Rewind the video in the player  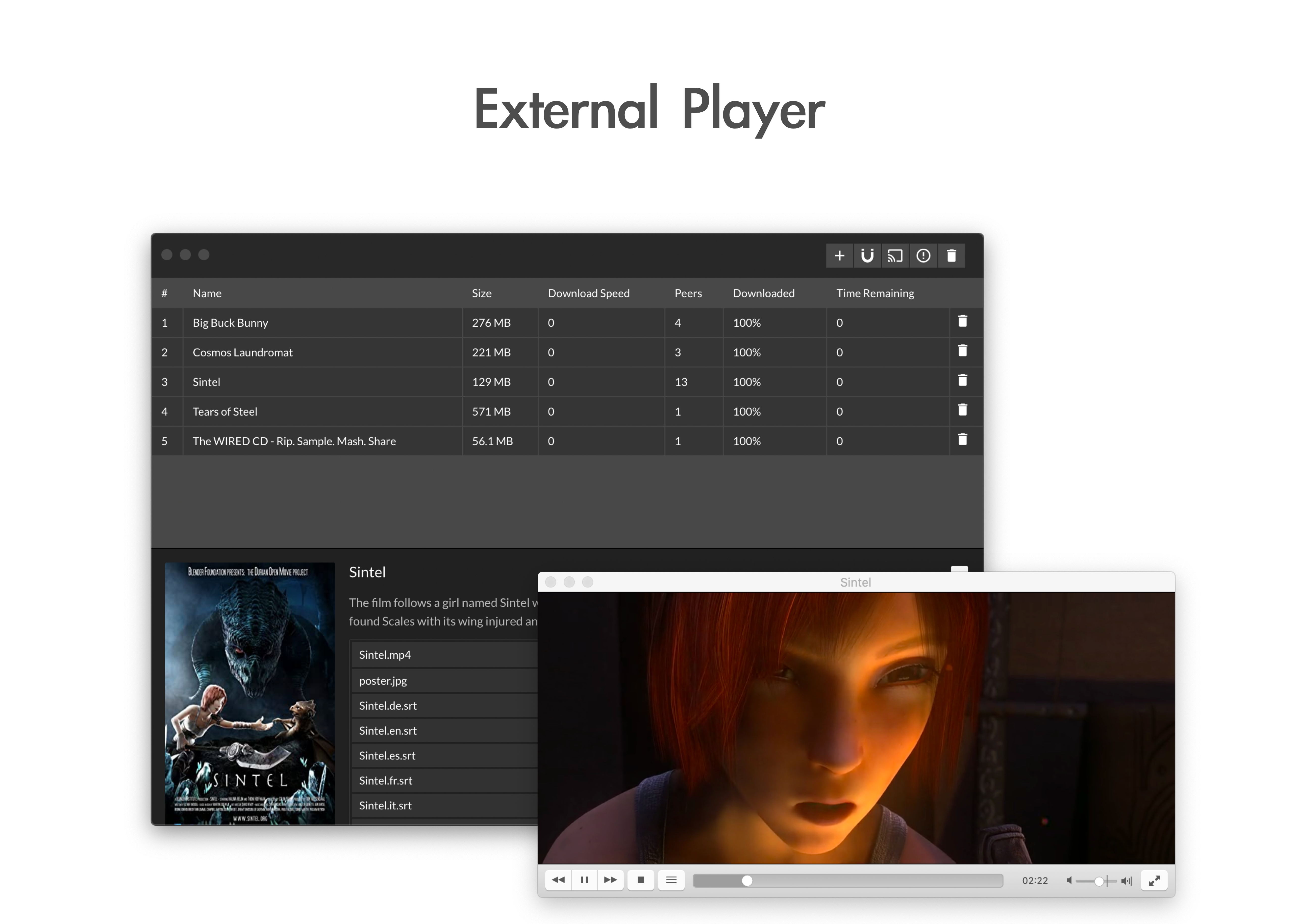558,880
